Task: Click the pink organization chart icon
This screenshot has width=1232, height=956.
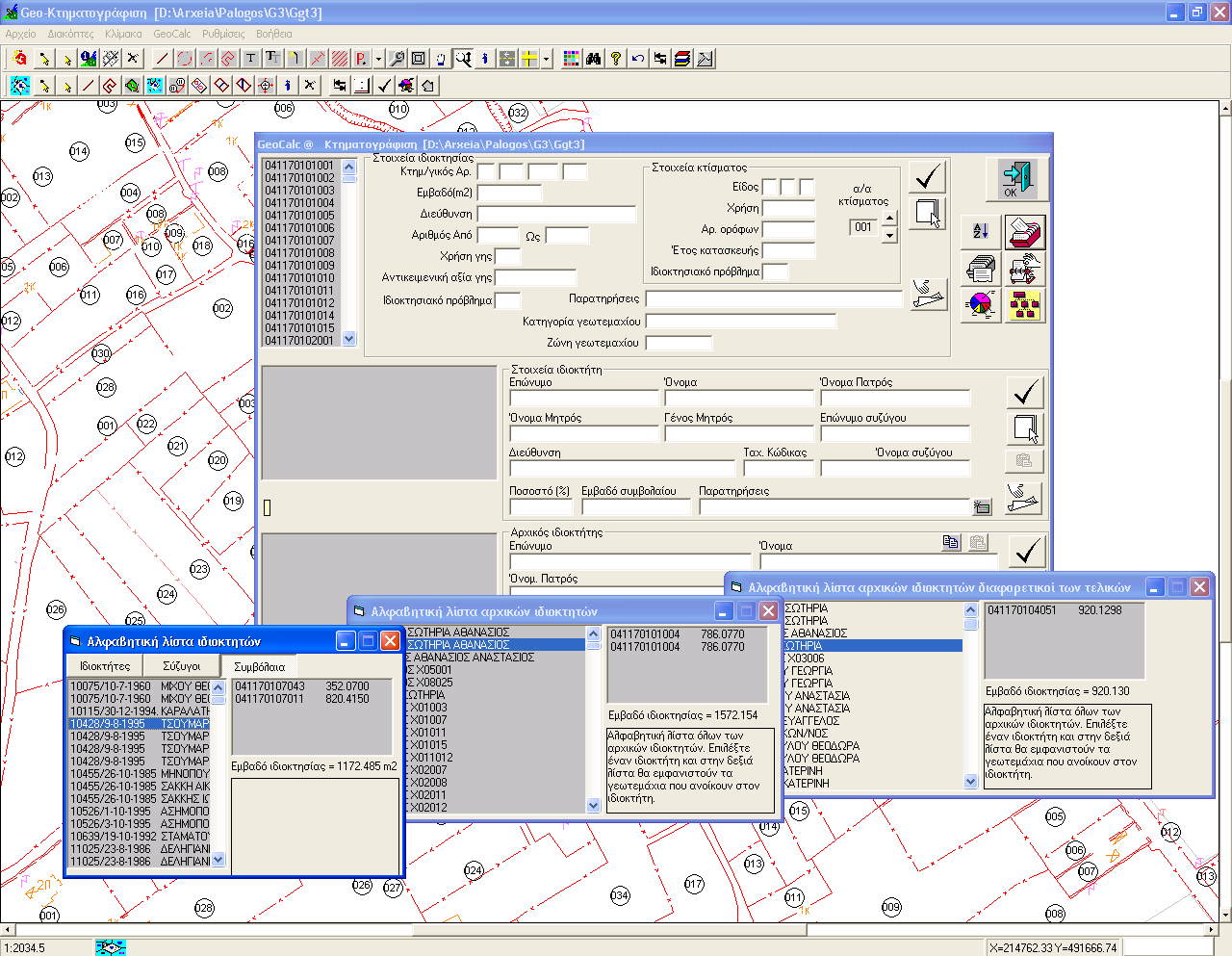Action: coord(1025,305)
